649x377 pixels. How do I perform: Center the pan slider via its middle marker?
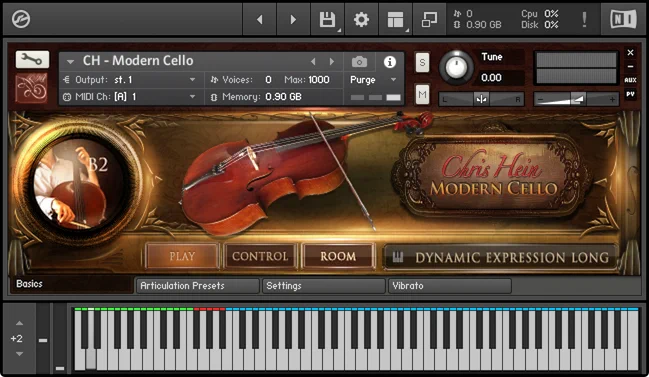tap(481, 99)
